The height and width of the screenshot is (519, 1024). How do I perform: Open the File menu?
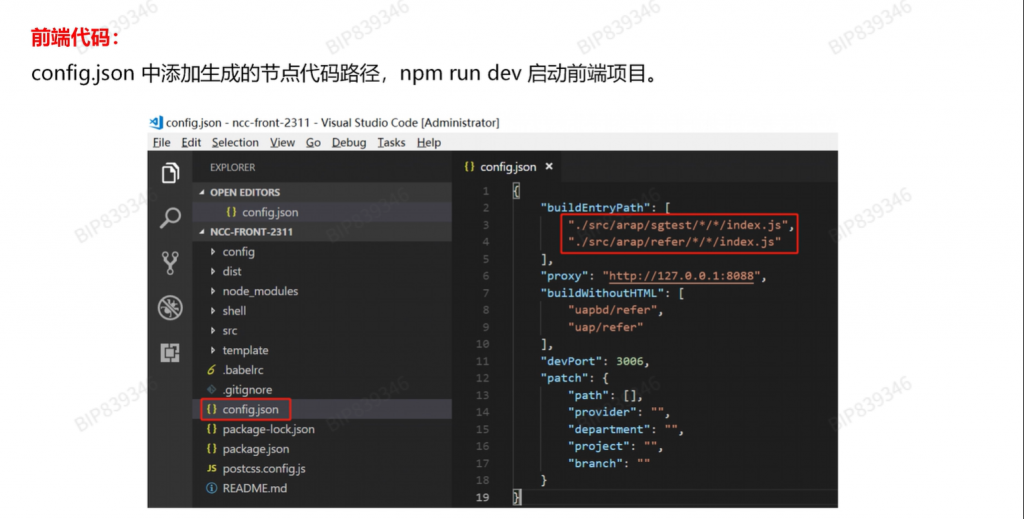161,143
